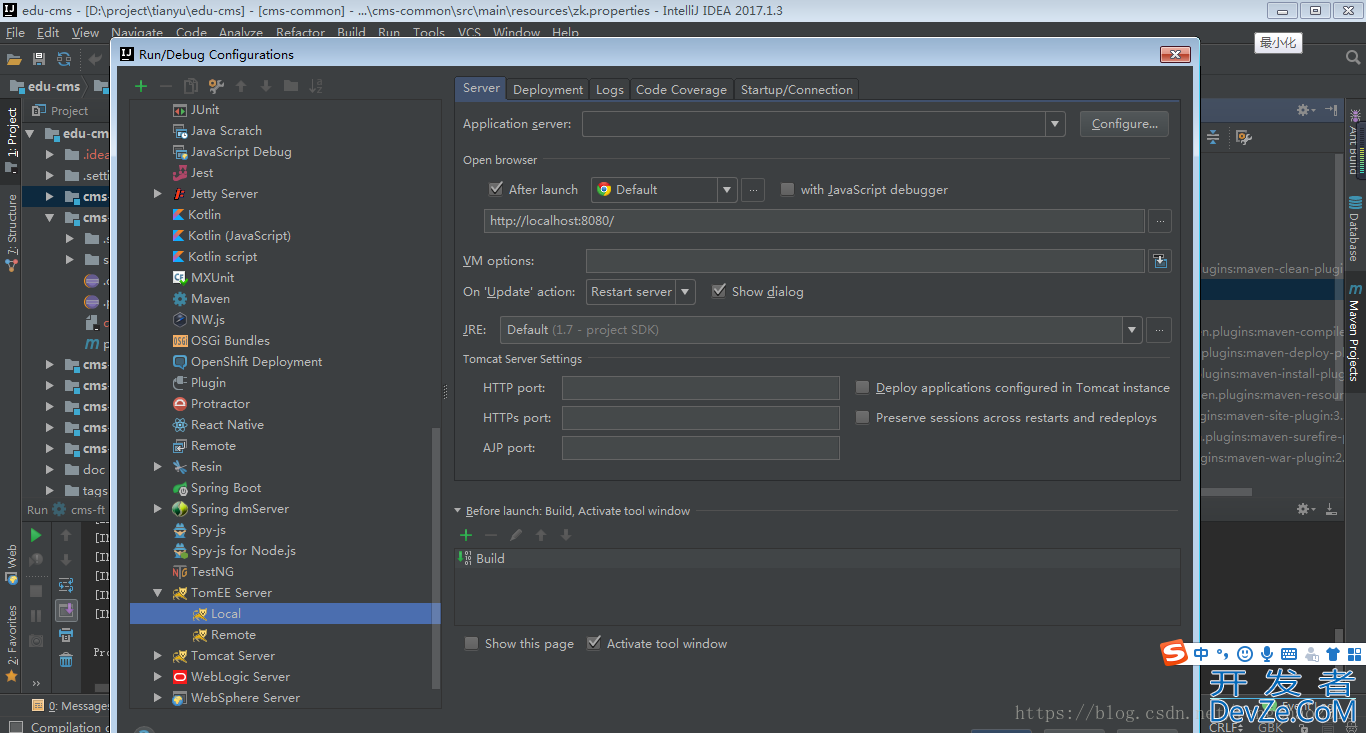
Task: Toggle the Show dialog checkbox
Action: 719,291
